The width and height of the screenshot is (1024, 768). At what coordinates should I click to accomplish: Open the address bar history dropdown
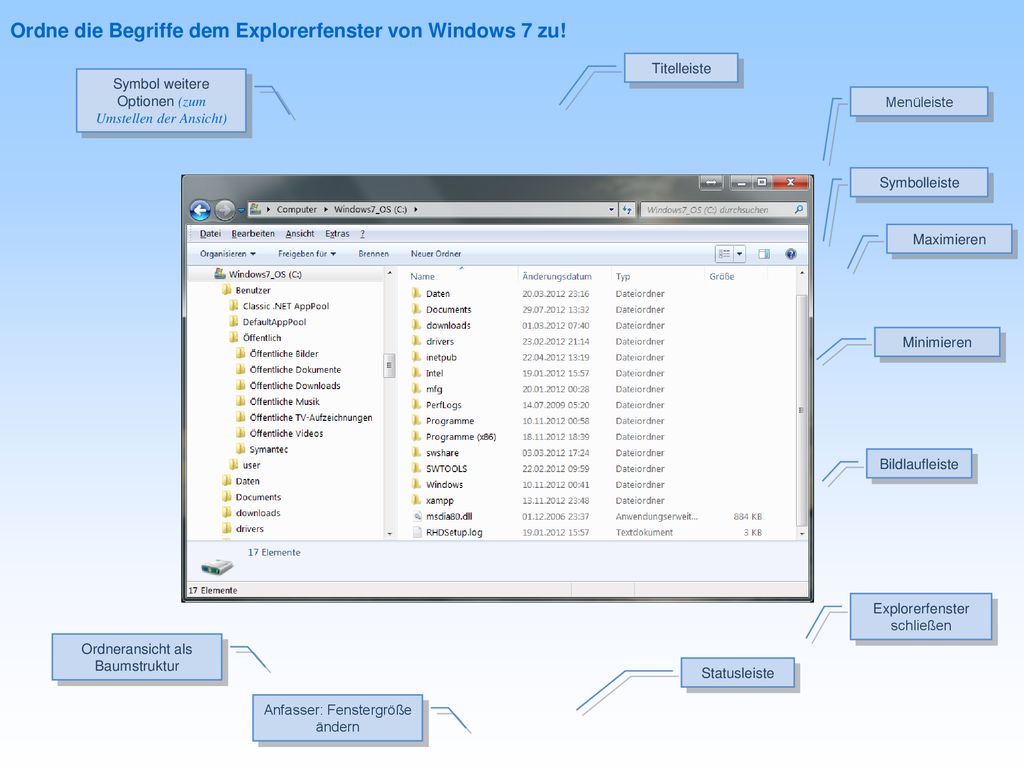pyautogui.click(x=611, y=210)
